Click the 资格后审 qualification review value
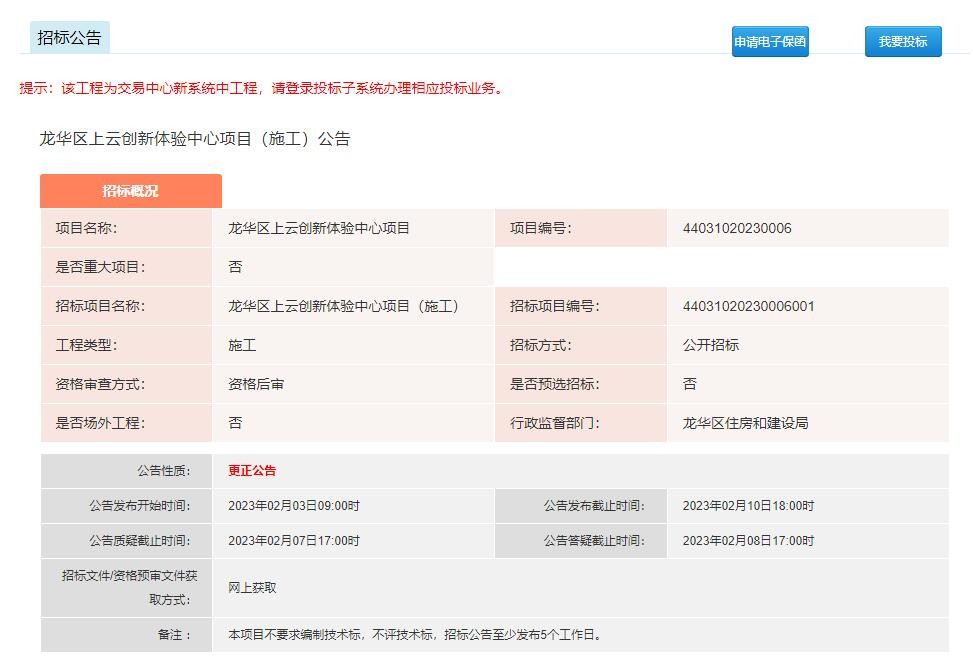The width and height of the screenshot is (973, 667). click(x=256, y=384)
